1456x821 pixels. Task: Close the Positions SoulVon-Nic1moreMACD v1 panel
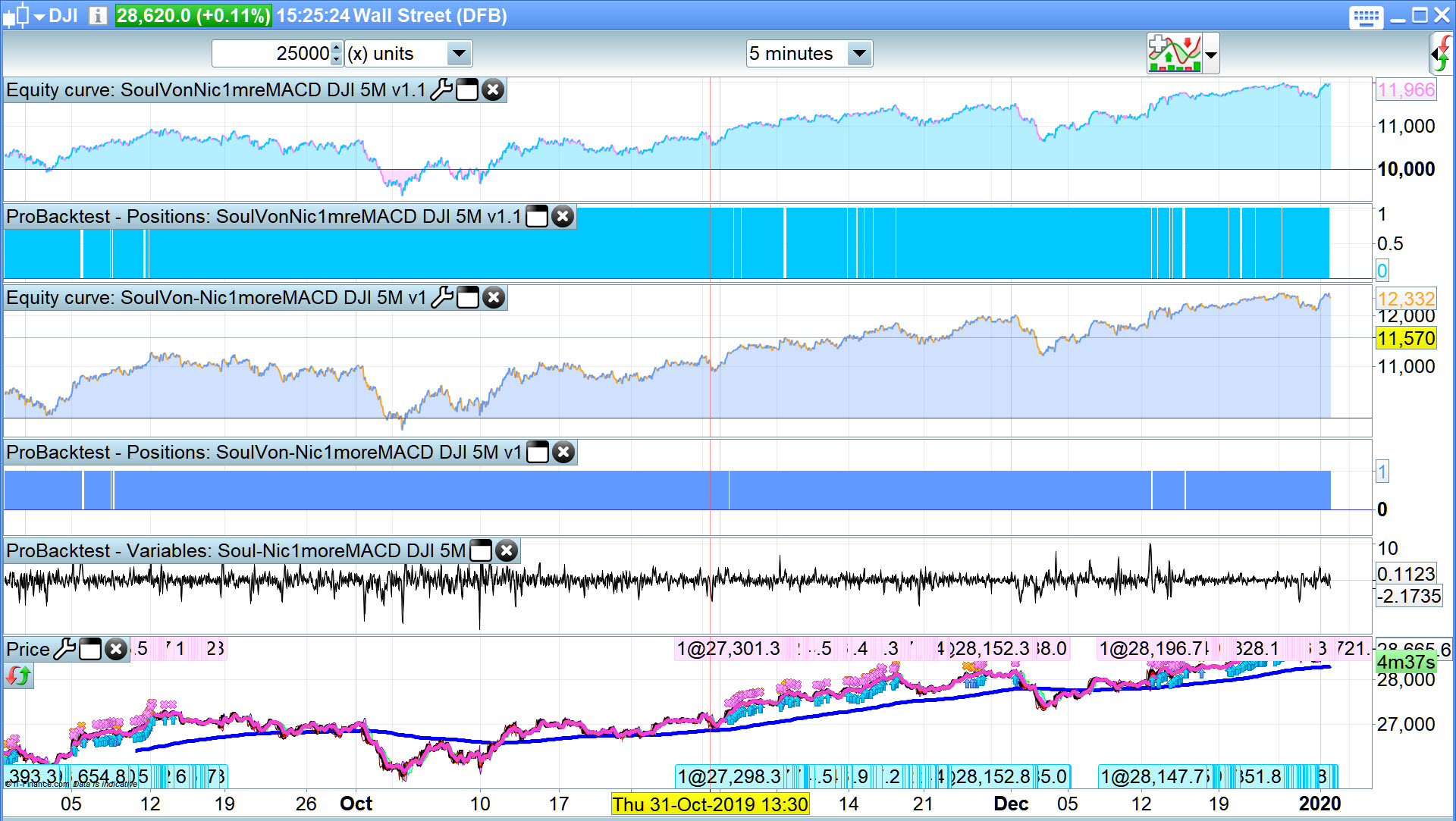(x=563, y=453)
